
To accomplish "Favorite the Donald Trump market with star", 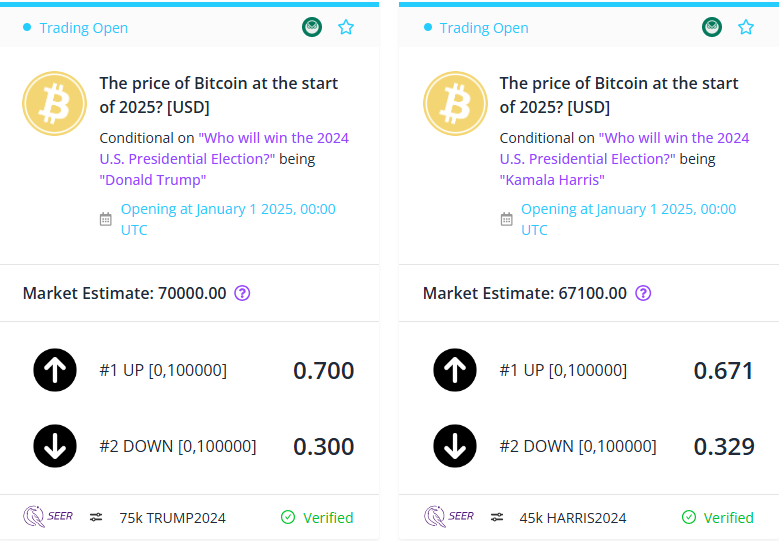I will point(346,27).
